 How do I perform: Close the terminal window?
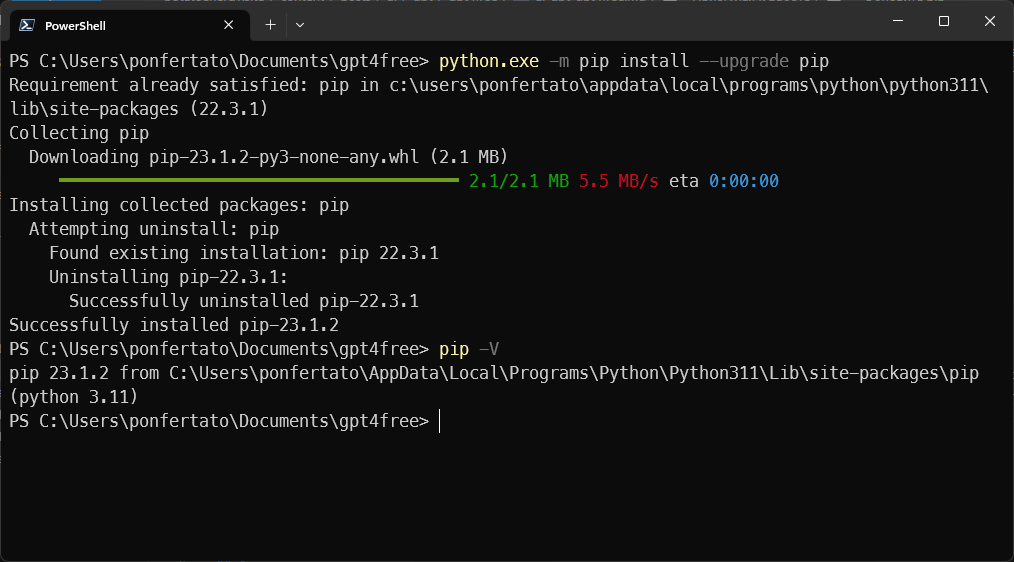tap(989, 21)
